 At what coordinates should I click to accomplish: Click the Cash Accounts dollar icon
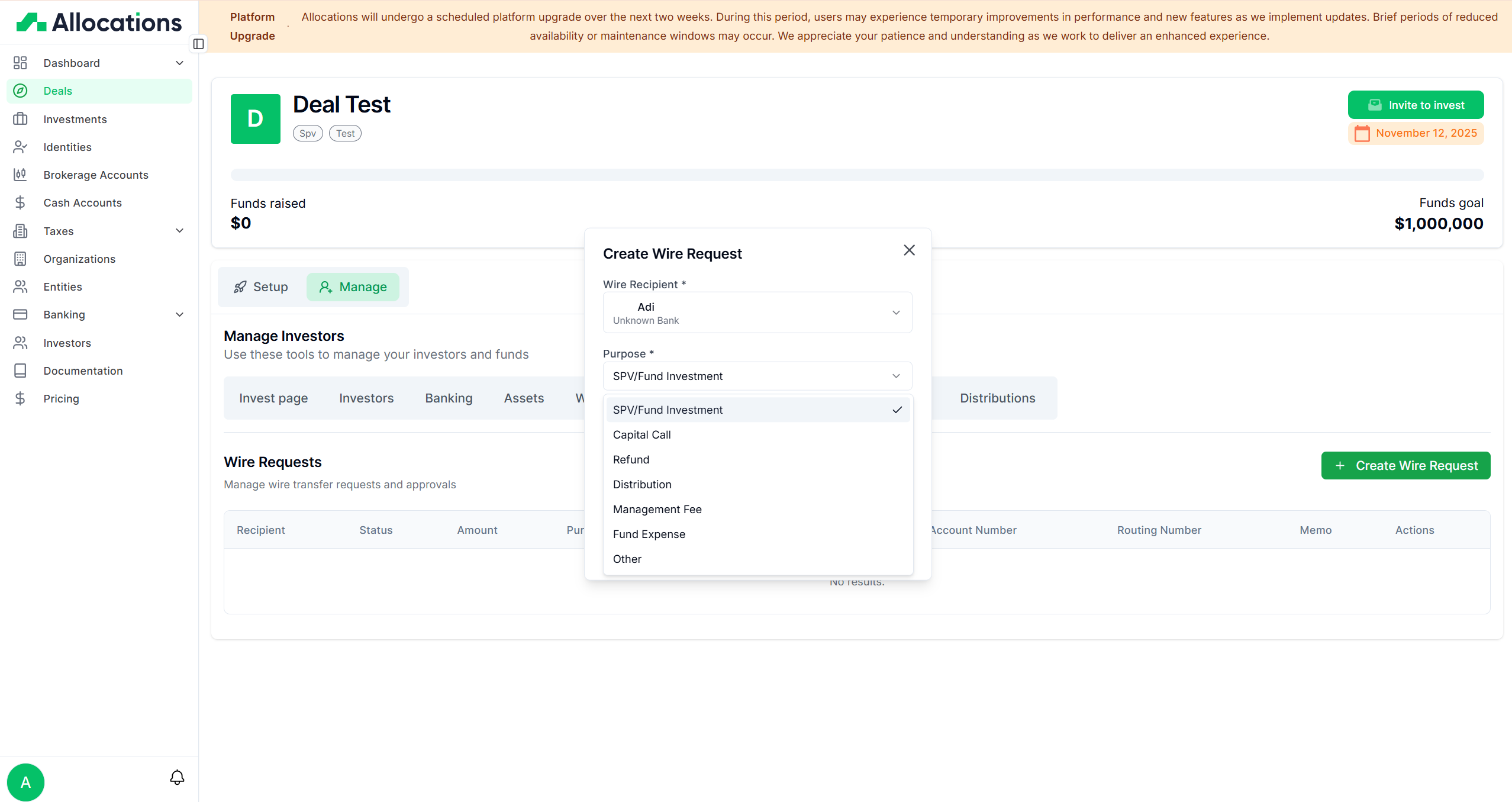20,202
